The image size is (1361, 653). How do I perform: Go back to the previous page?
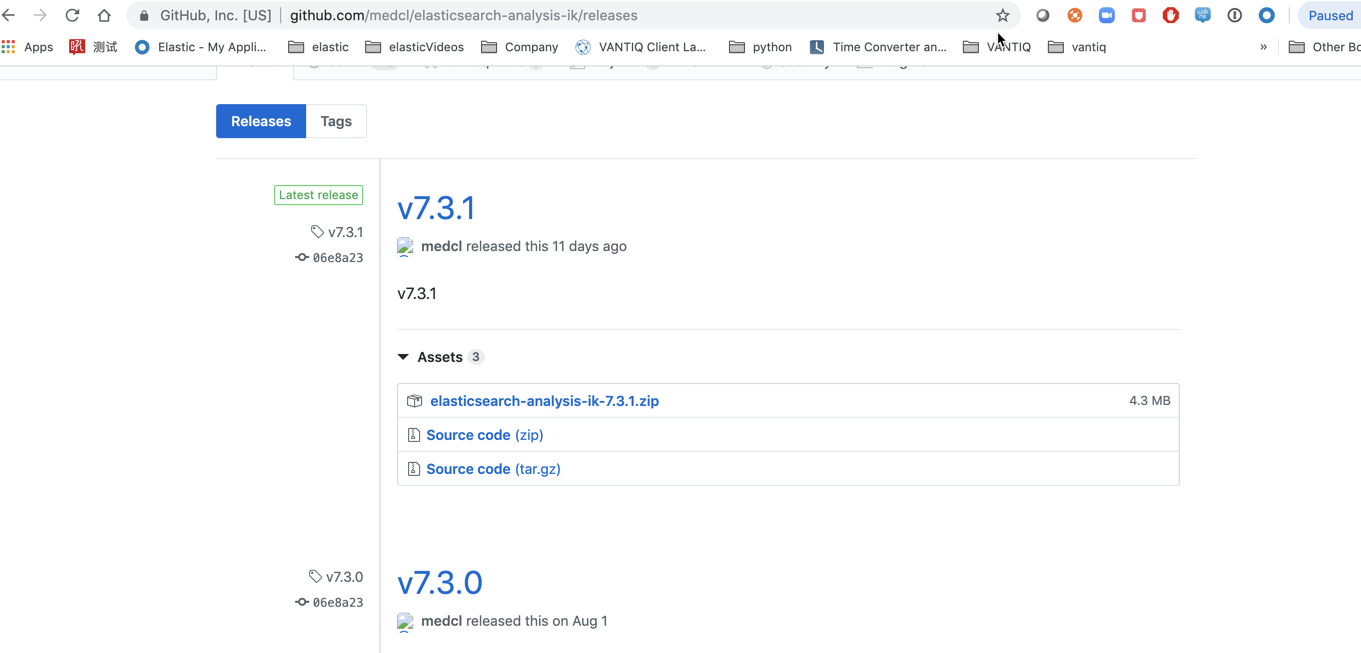point(9,15)
